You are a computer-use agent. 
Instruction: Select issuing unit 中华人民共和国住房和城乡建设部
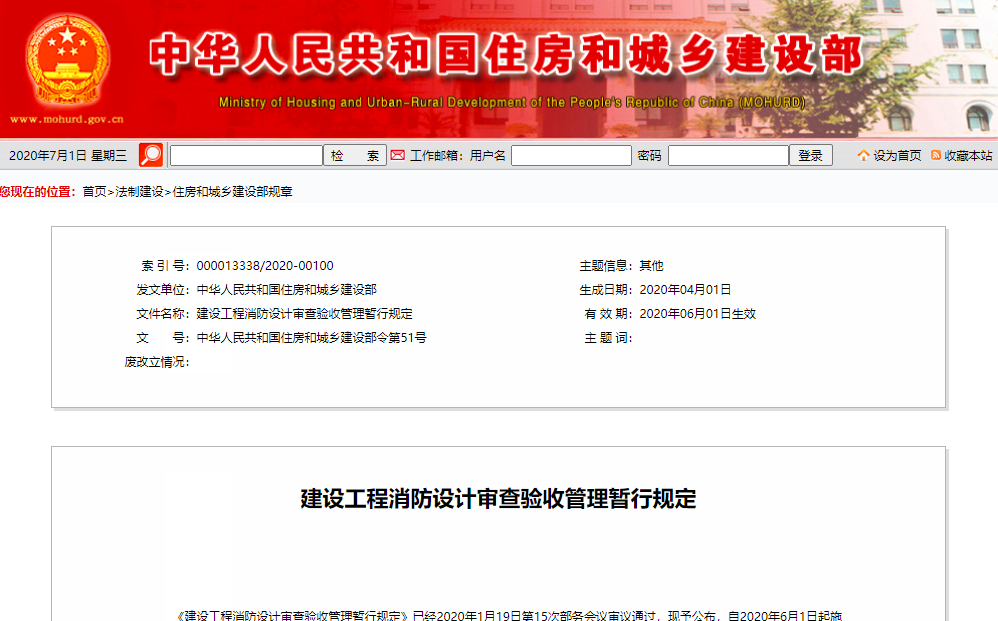[286, 290]
